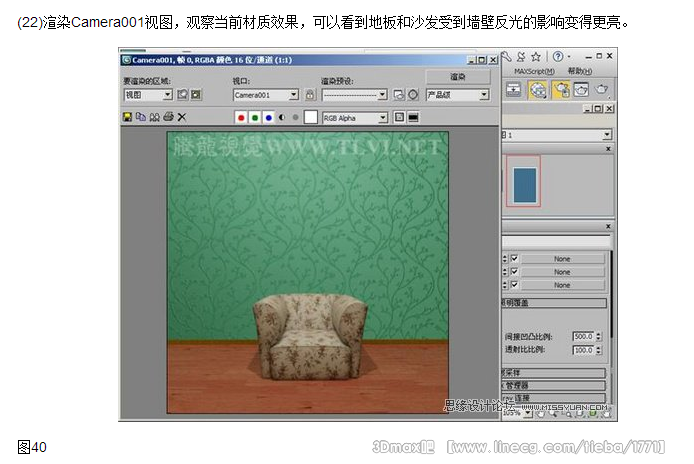Screen dimensions: 694x464
Task: Clear the rendered image with X icon
Action: [x=182, y=117]
